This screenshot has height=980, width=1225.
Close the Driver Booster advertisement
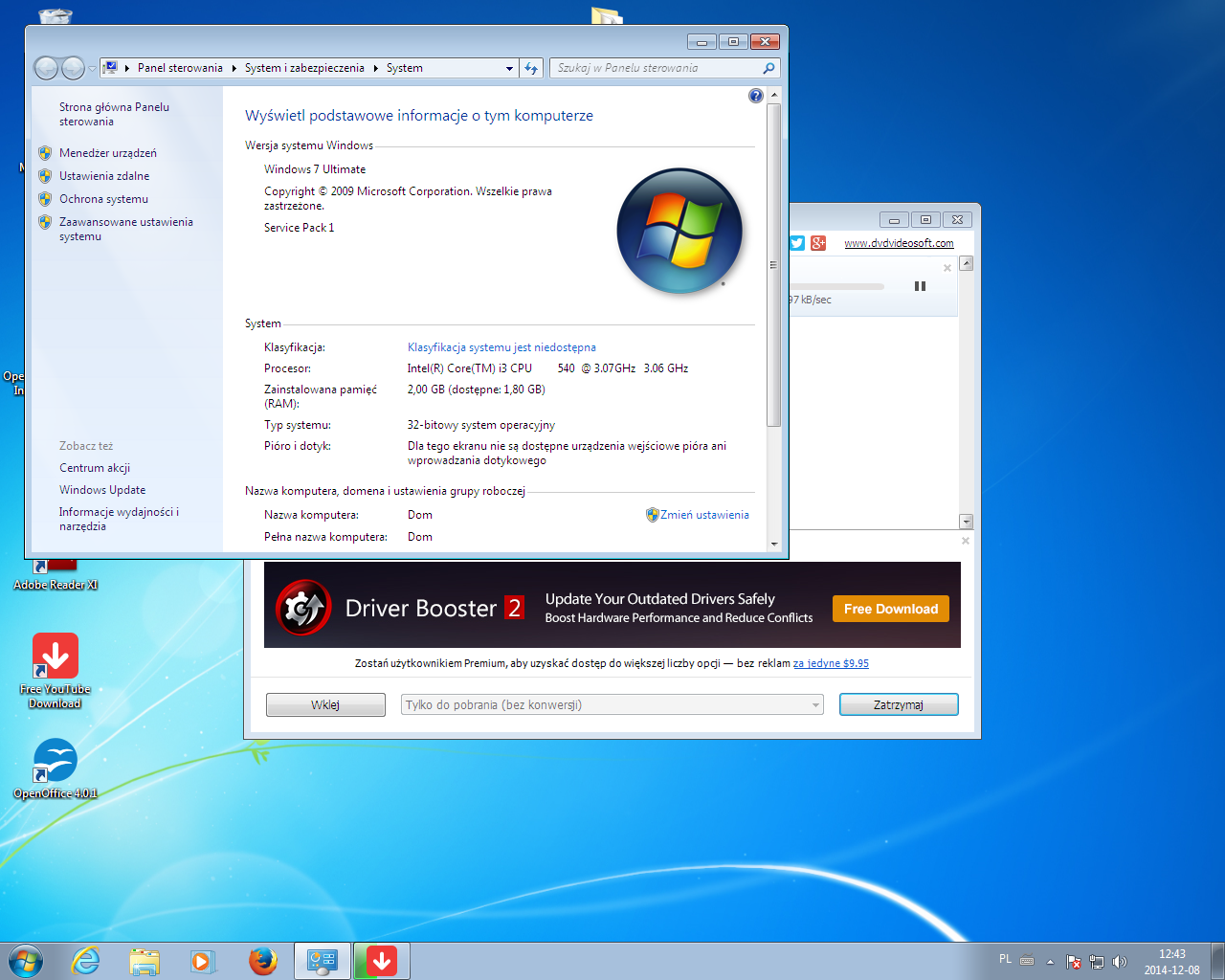[966, 541]
